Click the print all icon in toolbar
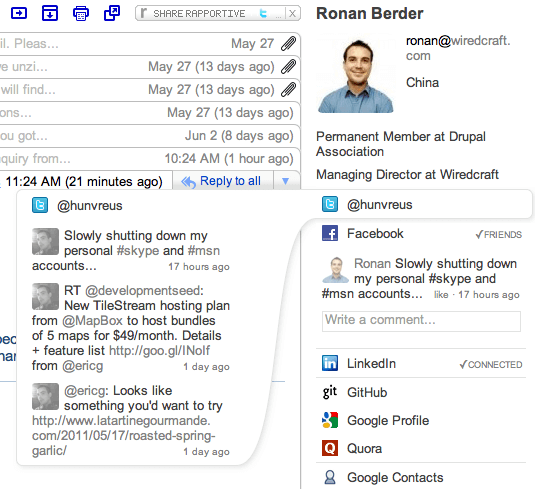Viewport: 535px width, 489px height. click(x=81, y=14)
